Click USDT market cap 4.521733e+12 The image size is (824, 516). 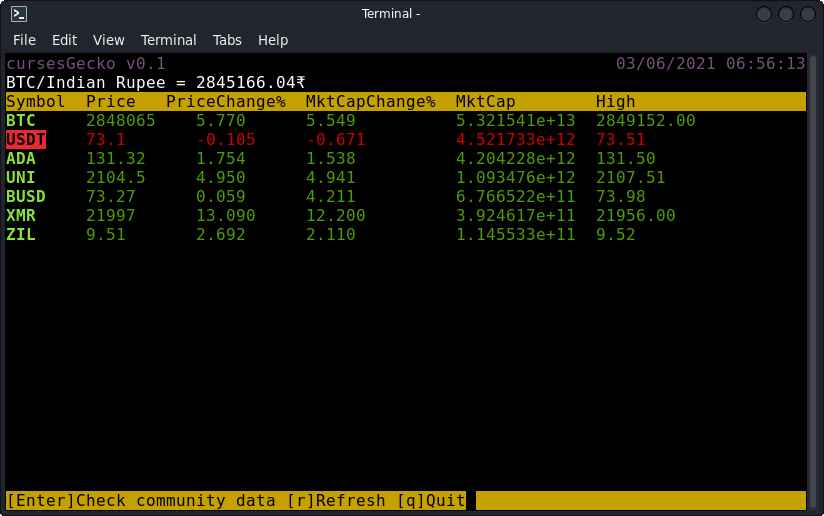tap(516, 139)
